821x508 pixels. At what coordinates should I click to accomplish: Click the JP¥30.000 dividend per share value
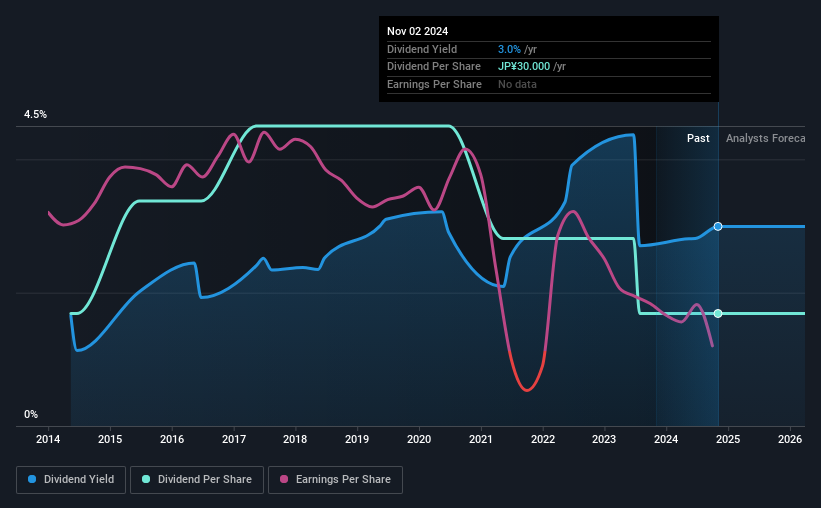[524, 67]
